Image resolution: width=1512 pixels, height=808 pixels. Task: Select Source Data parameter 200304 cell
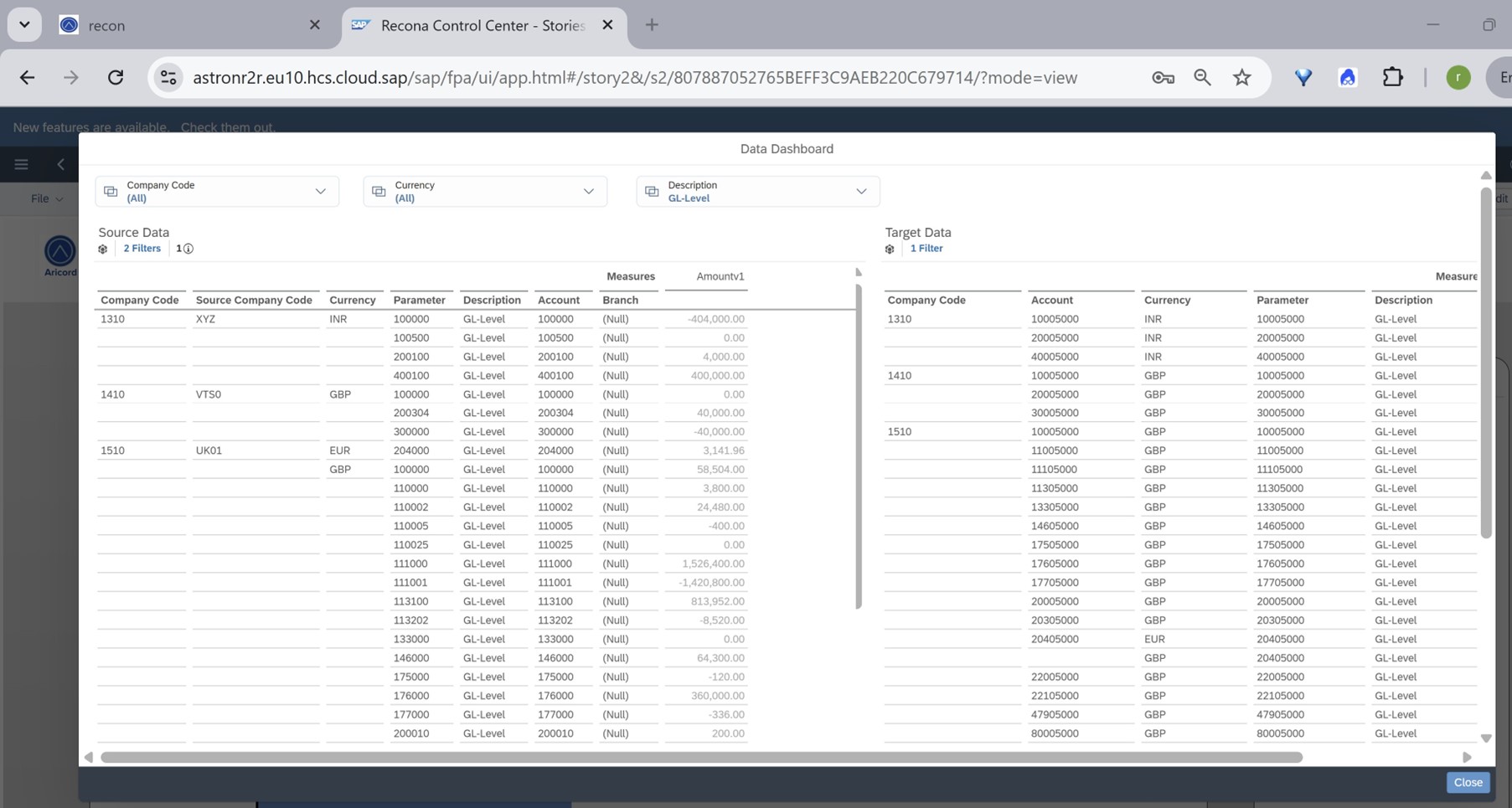tap(421, 413)
